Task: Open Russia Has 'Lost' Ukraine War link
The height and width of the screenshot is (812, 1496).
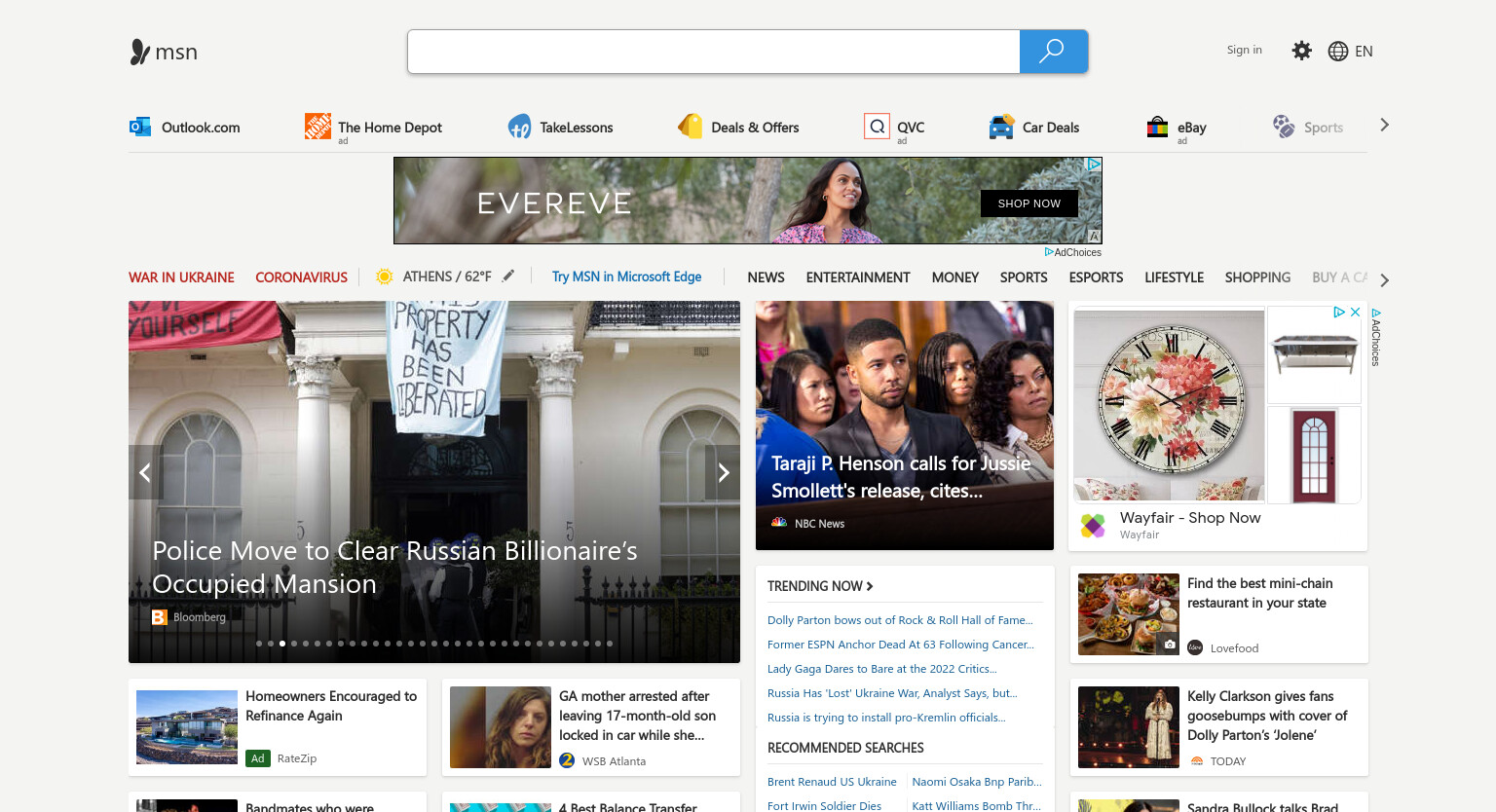Action: click(x=892, y=693)
